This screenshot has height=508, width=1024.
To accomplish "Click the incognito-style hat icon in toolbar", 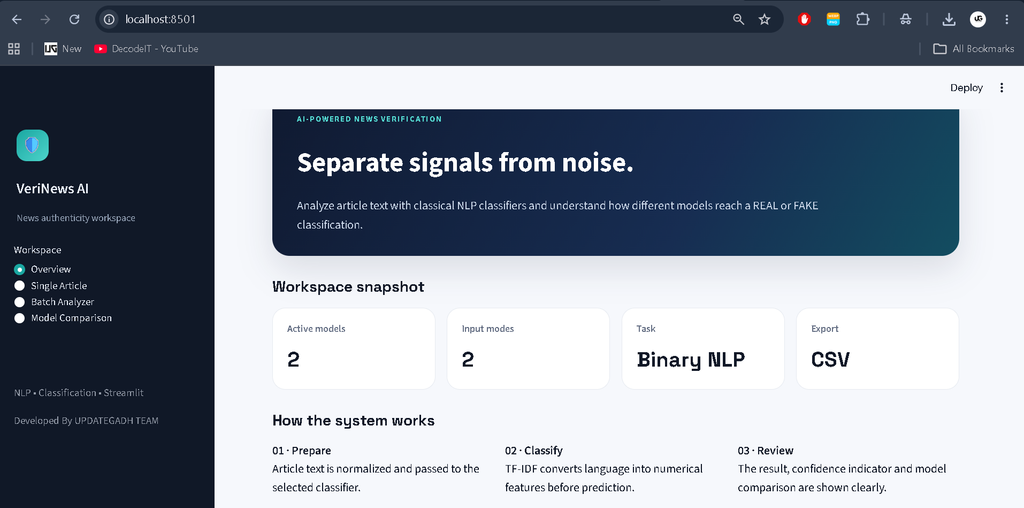I will [x=905, y=20].
